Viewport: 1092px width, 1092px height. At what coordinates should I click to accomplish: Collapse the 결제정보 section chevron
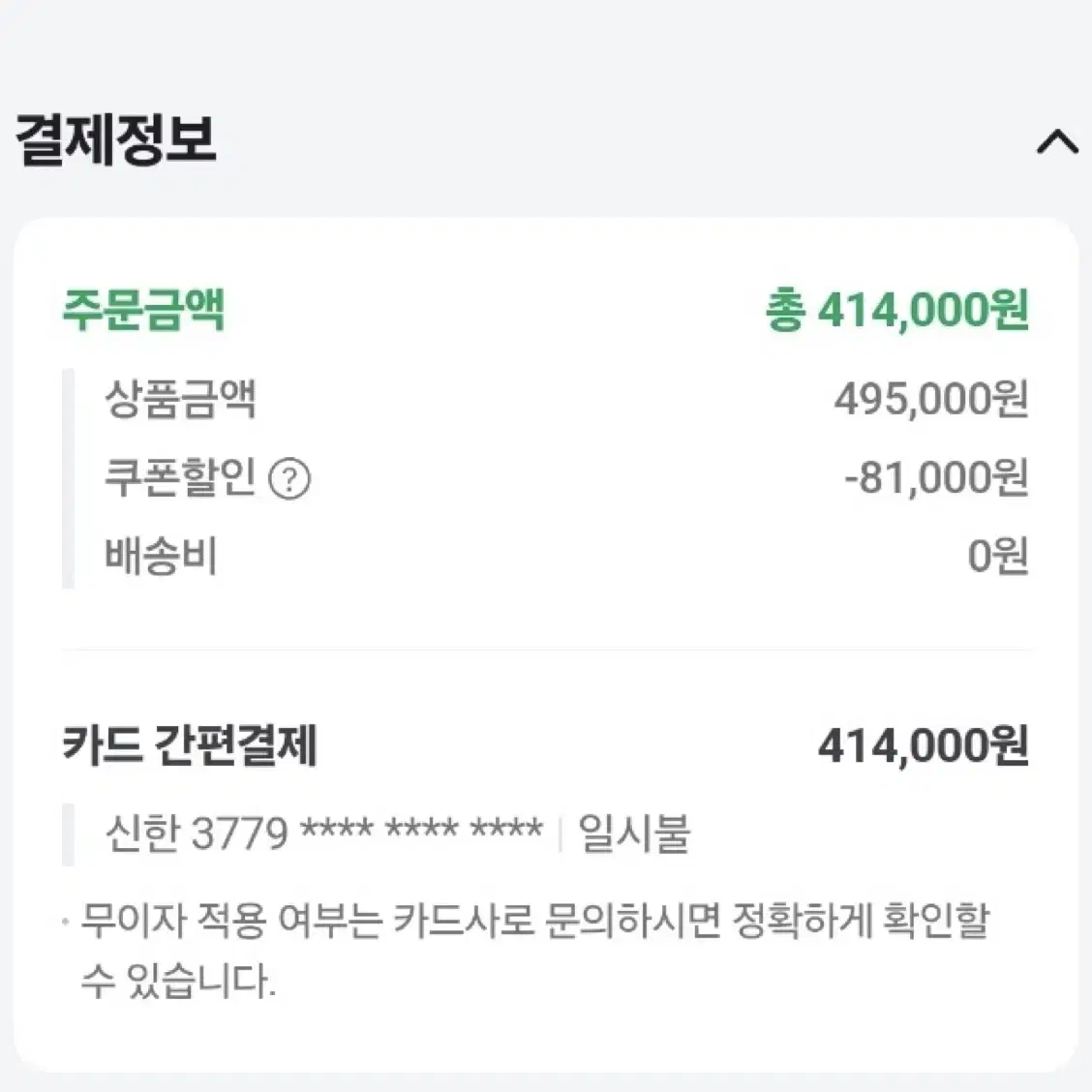click(1057, 141)
